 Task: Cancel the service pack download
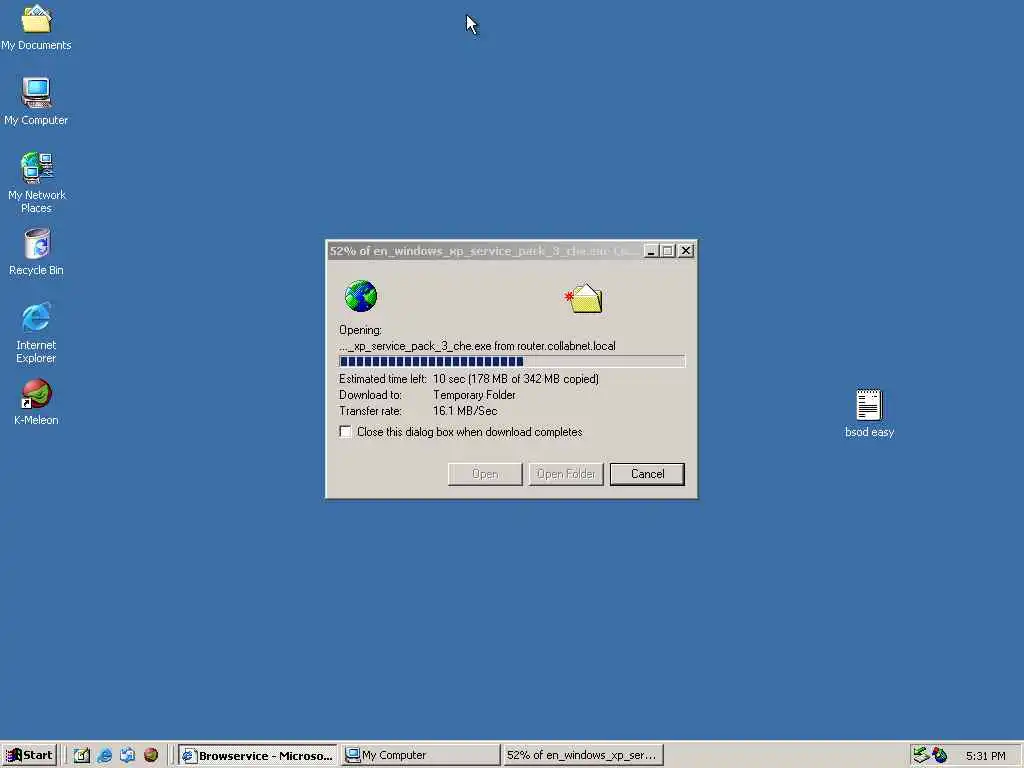click(x=647, y=474)
